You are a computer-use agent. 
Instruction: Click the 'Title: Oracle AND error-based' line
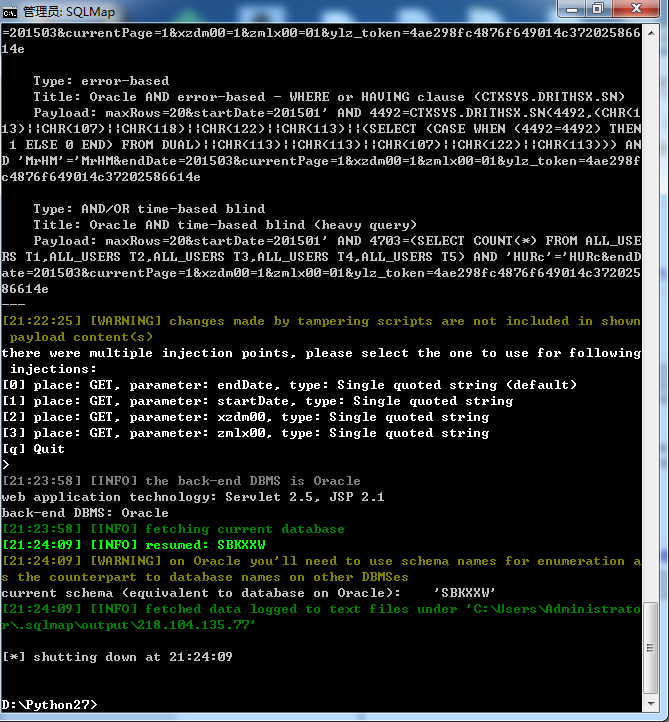coord(329,97)
